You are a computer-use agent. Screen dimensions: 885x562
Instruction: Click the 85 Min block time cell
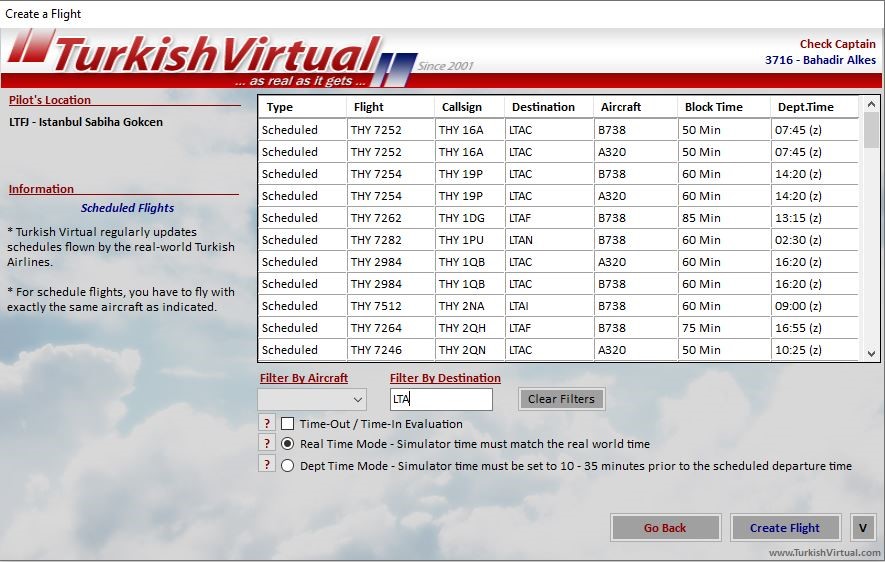point(724,218)
